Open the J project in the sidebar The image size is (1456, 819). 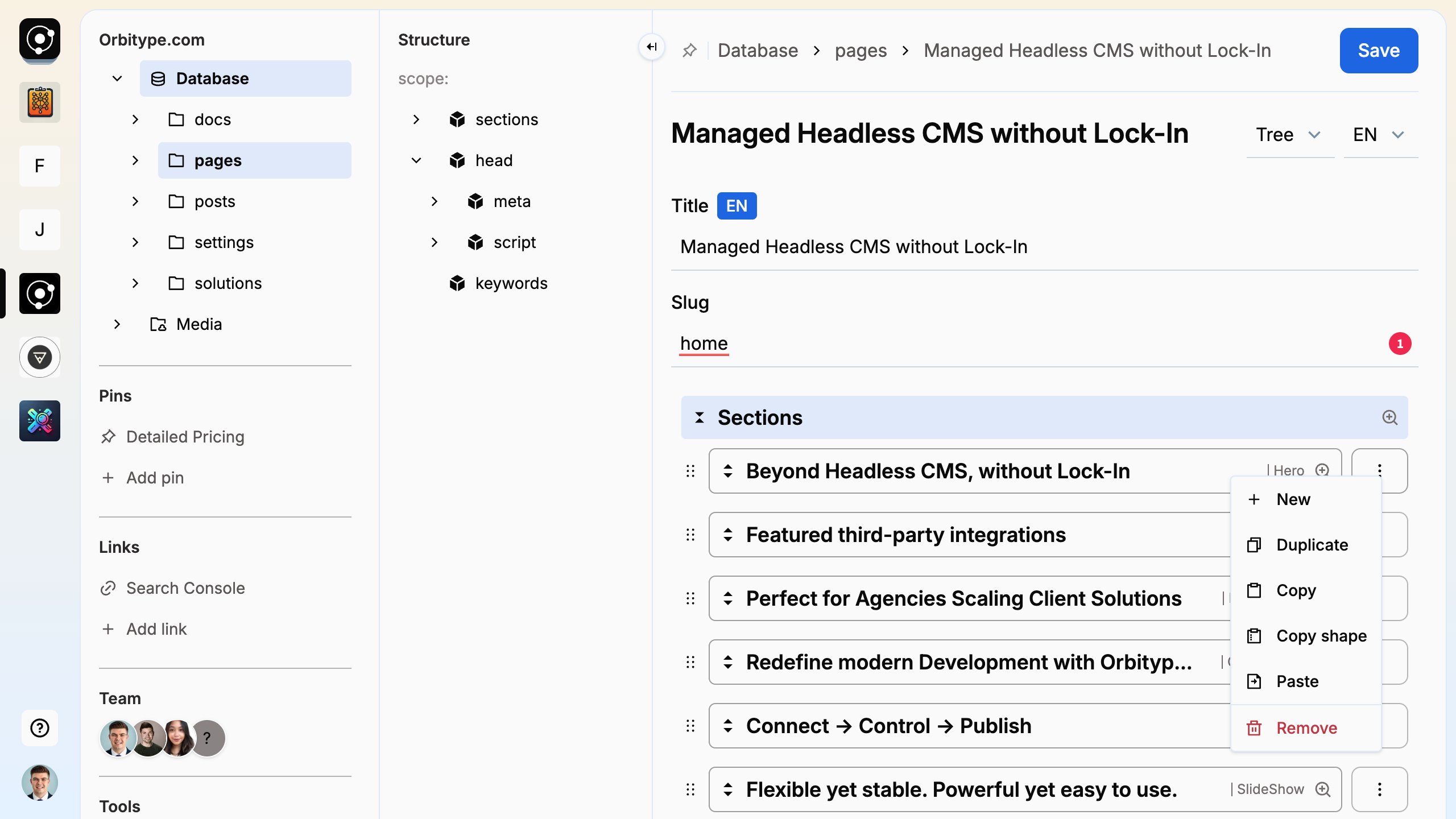(x=40, y=230)
